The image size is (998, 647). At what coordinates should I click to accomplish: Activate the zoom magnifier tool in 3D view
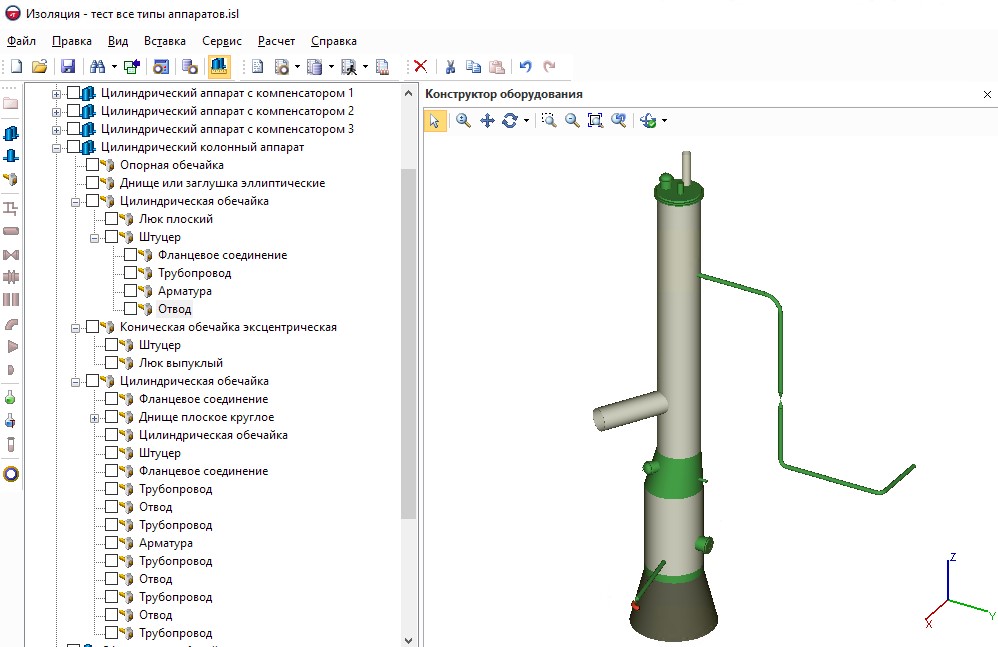[463, 120]
